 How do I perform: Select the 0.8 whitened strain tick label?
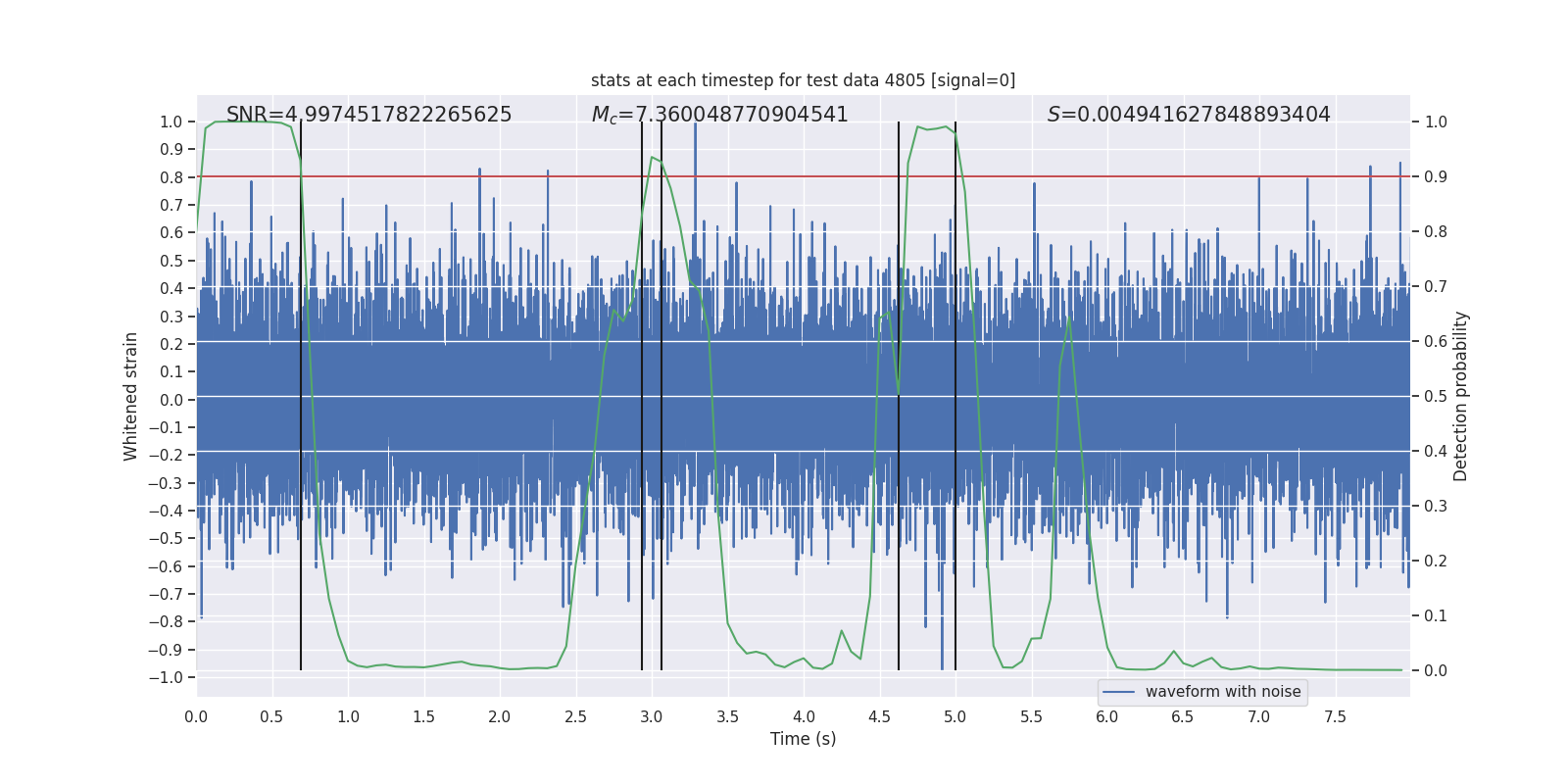tap(171, 177)
